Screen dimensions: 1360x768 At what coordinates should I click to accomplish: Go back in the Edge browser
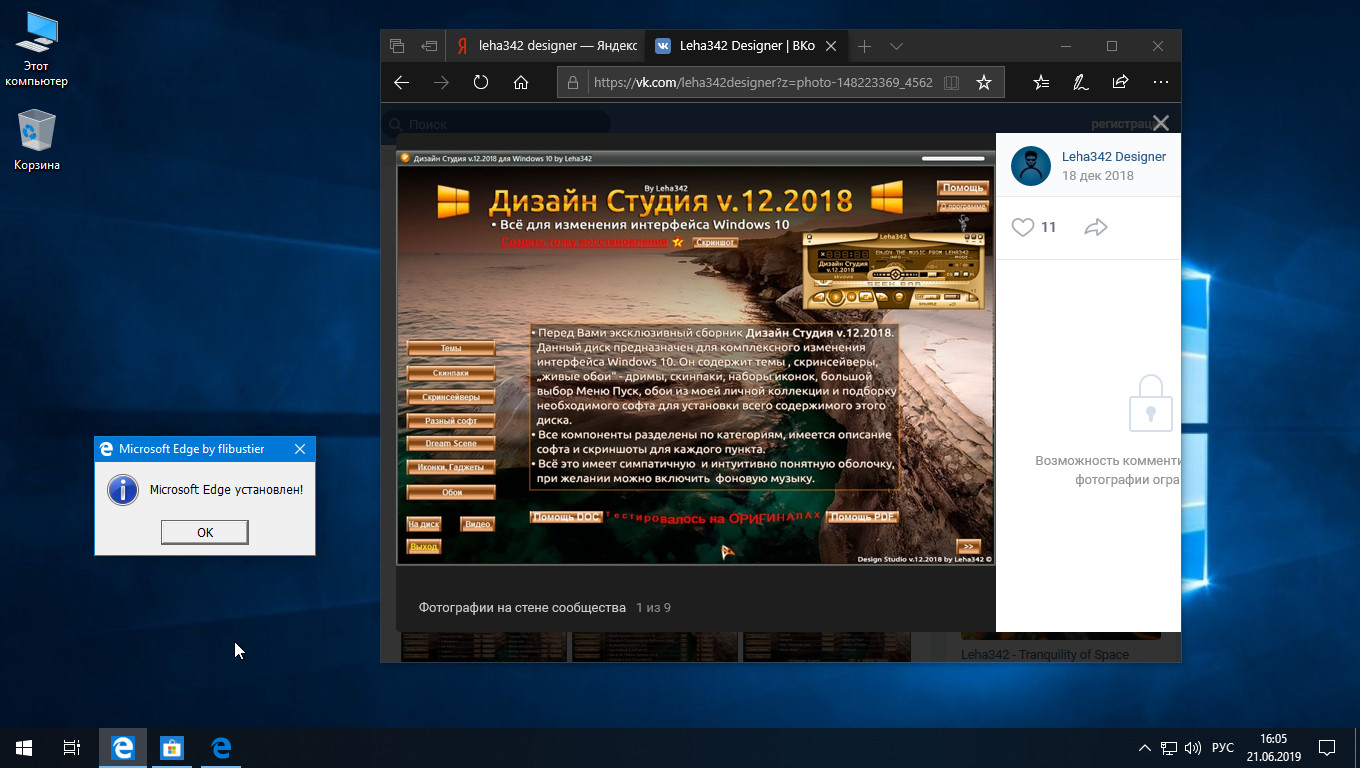402,83
